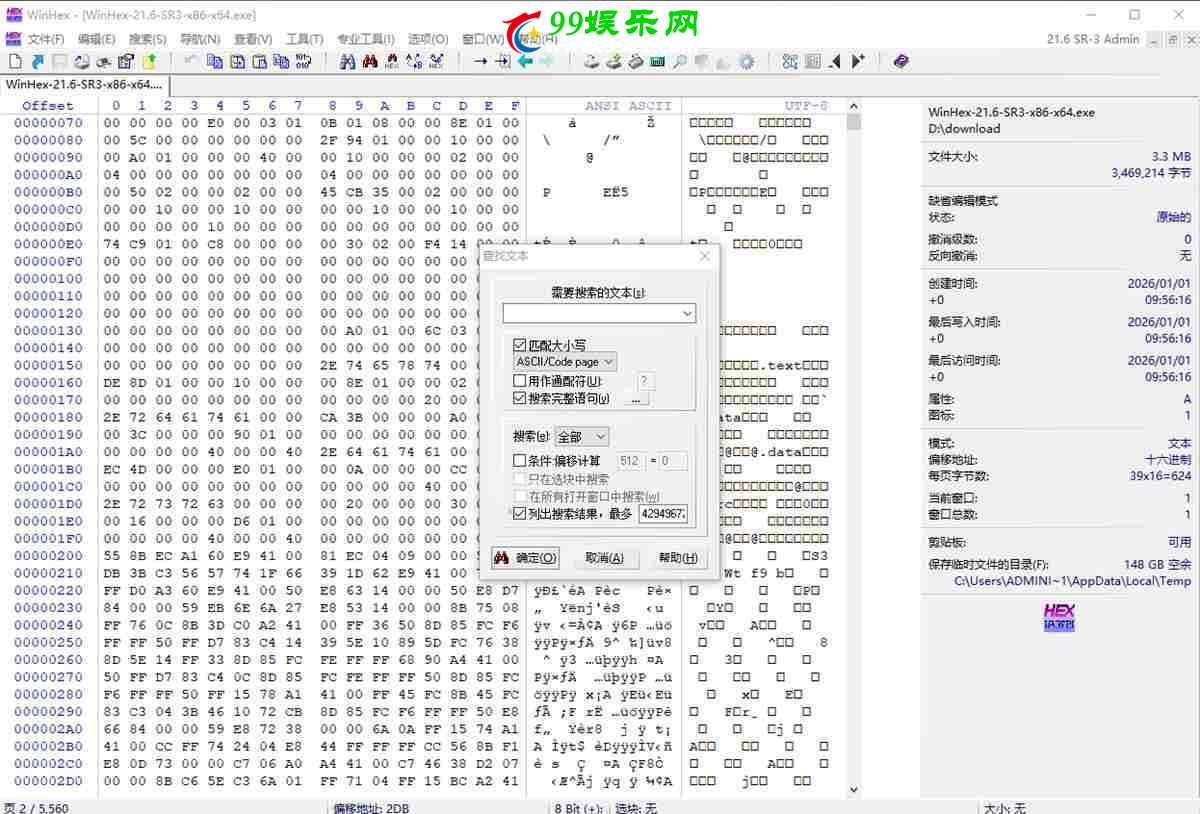This screenshot has width=1200, height=814.
Task: Disable the 列出搜索结果 list results checkbox
Action: tap(520, 513)
